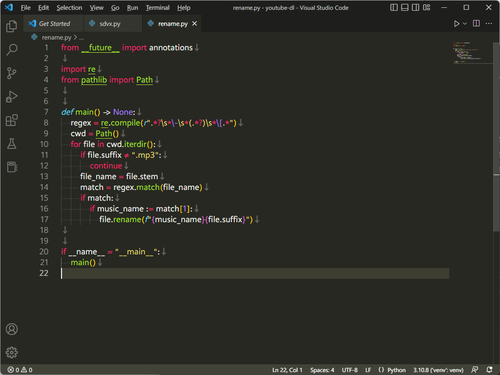Click the editor vertical scrollbar

496,136
